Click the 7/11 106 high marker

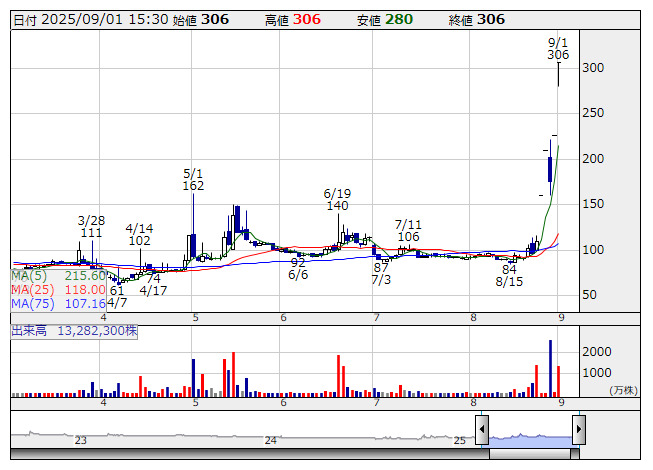coord(407,231)
